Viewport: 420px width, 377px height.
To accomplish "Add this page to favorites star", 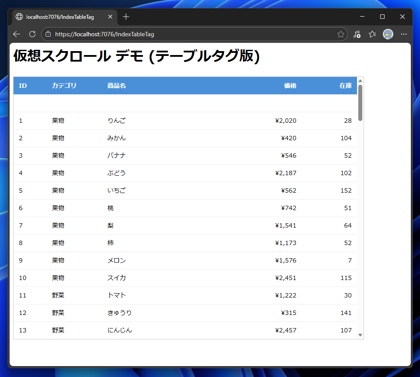I will 340,34.
